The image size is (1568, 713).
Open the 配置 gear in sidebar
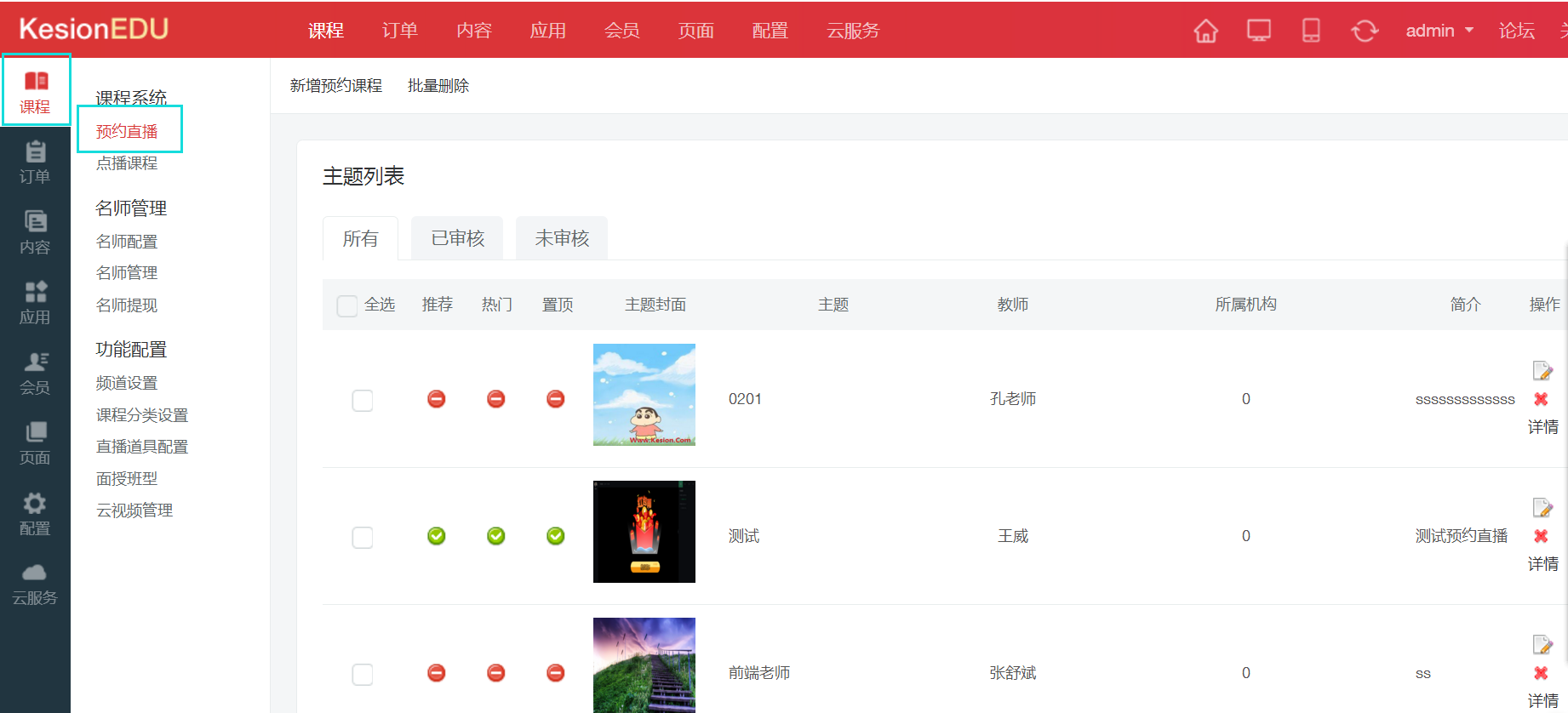tap(35, 514)
